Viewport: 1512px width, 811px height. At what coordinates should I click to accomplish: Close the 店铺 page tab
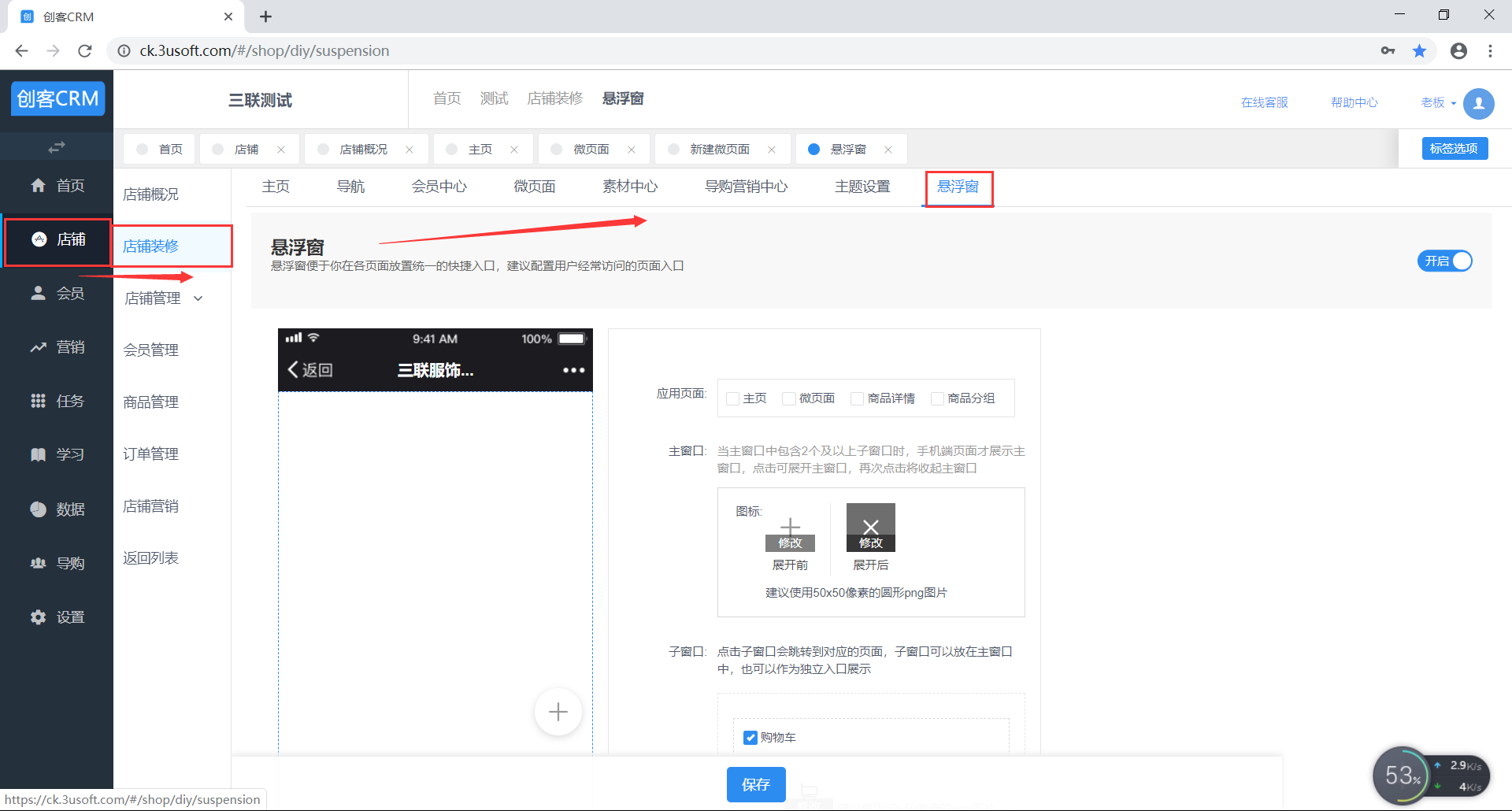[x=281, y=150]
